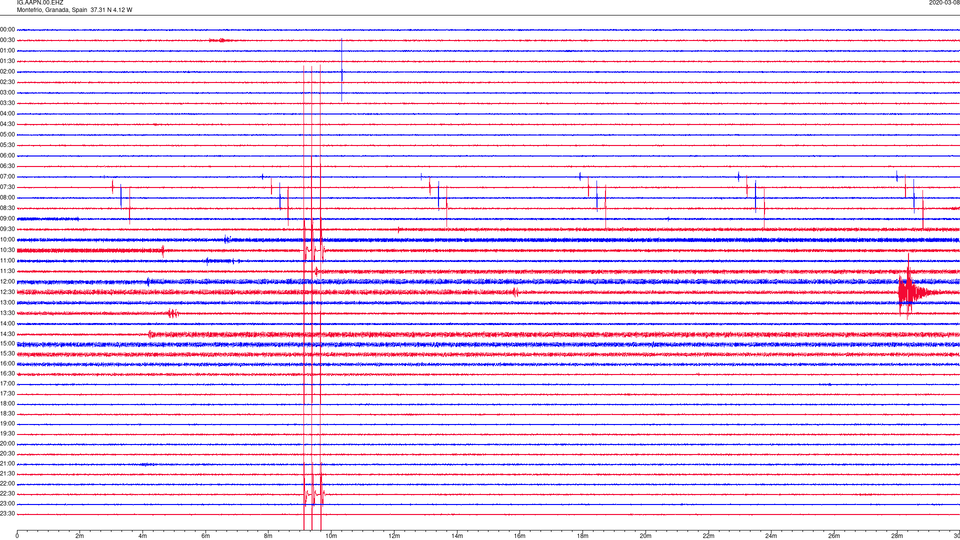Click the 24m tick on the minute axis
Image resolution: width=960 pixels, height=540 pixels.
tap(771, 536)
